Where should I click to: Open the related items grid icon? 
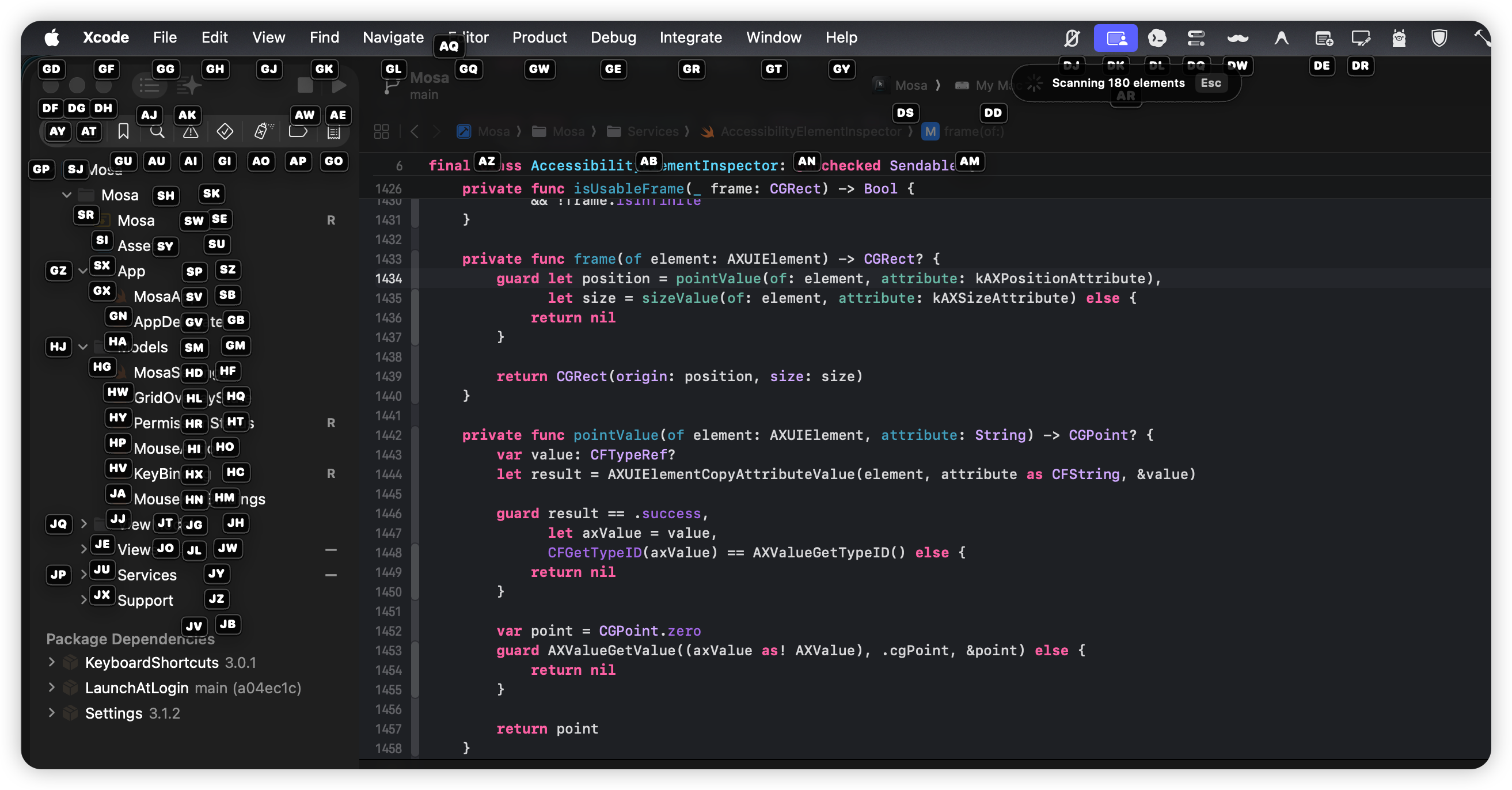[x=382, y=131]
